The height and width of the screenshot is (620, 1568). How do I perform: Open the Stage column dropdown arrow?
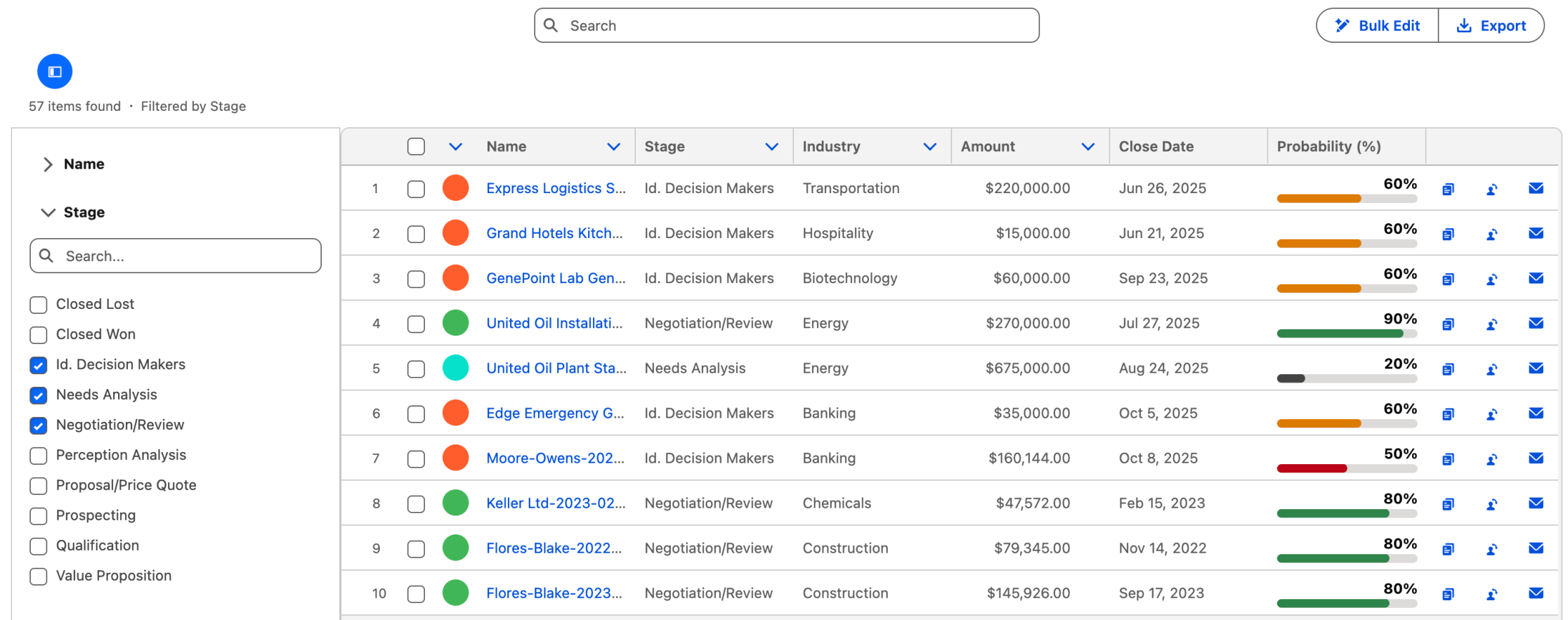point(771,147)
